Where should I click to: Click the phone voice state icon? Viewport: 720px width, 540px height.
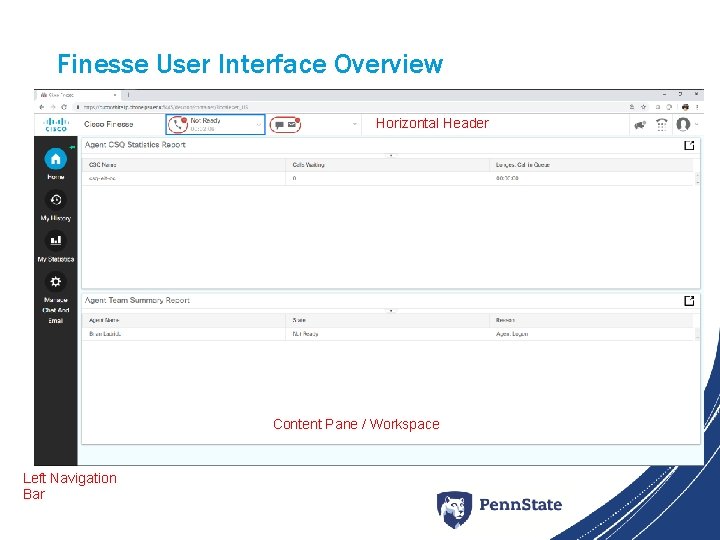coord(178,124)
